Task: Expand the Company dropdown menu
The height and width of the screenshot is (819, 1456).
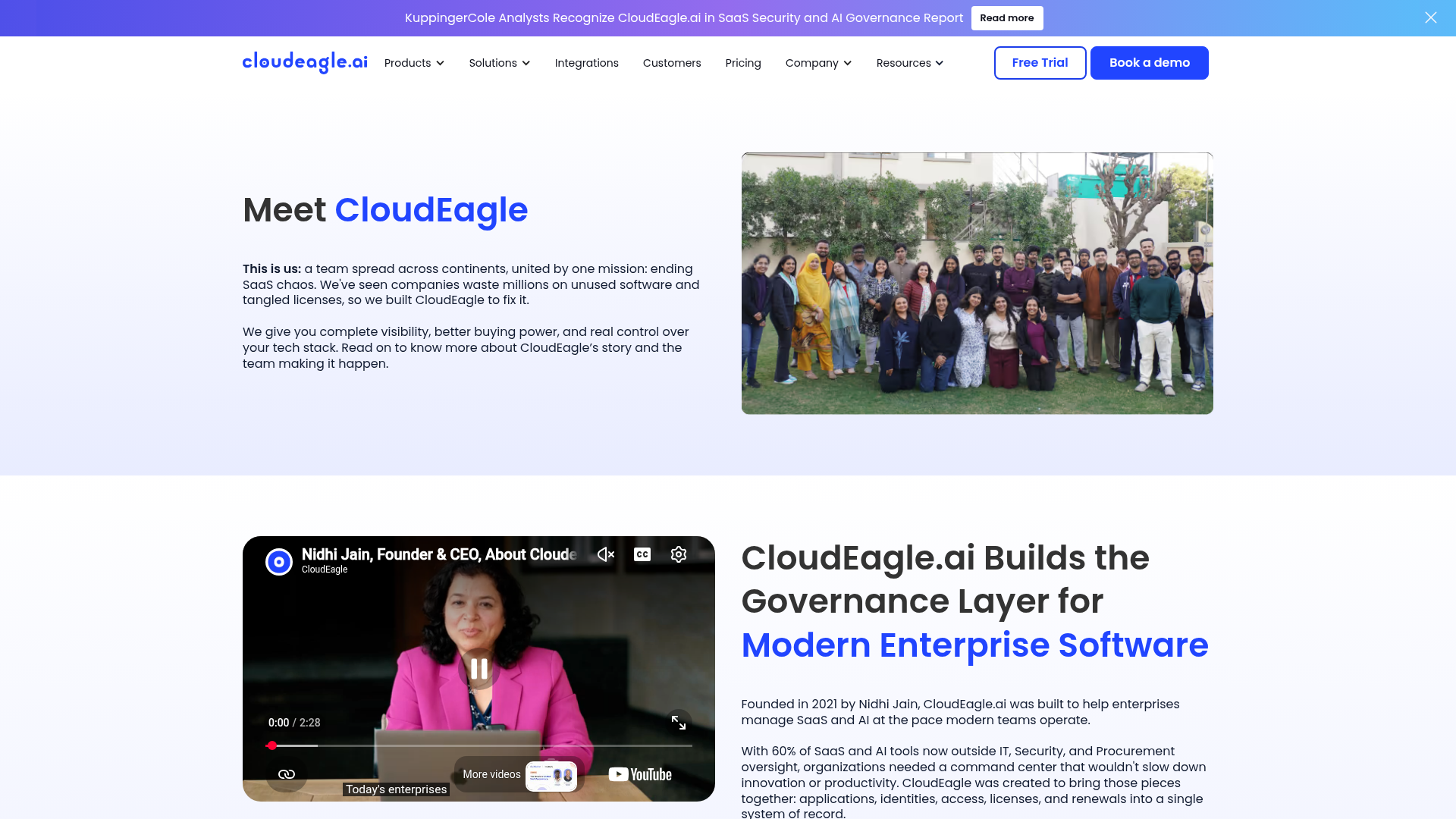Action: [818, 63]
